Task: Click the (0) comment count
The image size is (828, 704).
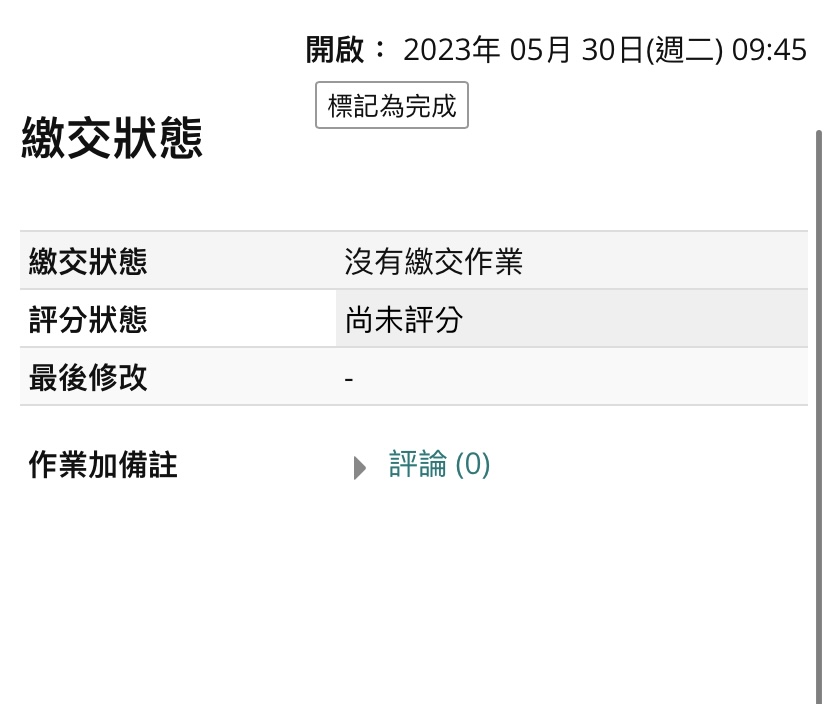Action: click(x=472, y=465)
